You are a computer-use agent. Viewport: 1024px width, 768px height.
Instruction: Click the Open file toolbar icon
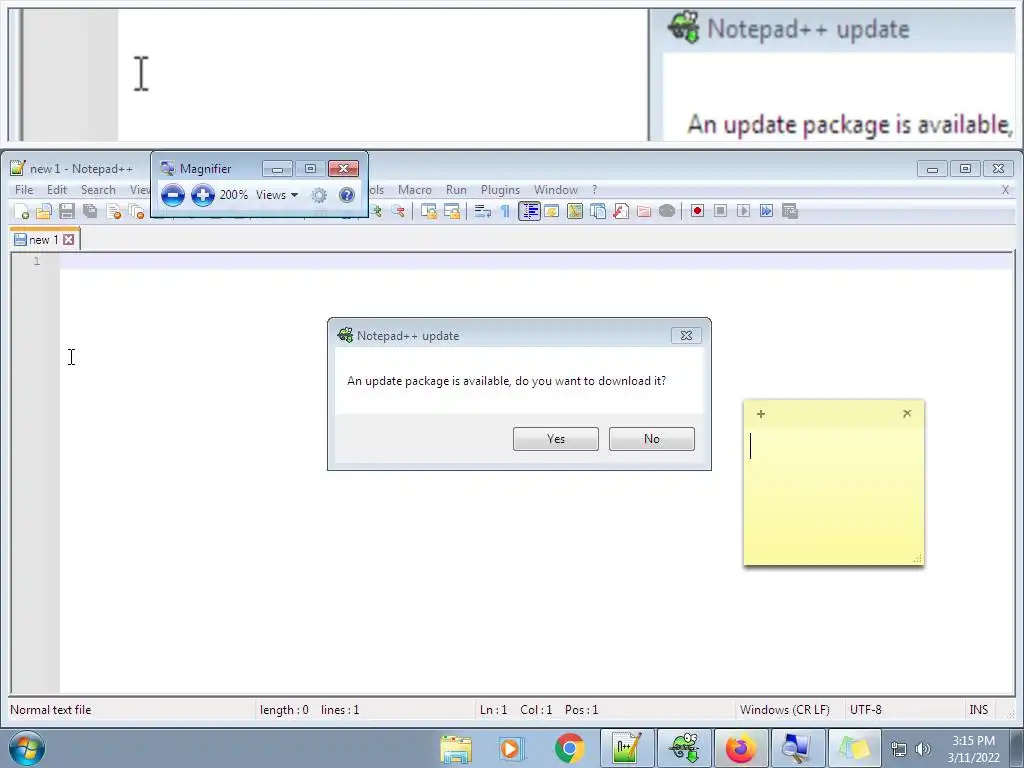(44, 211)
